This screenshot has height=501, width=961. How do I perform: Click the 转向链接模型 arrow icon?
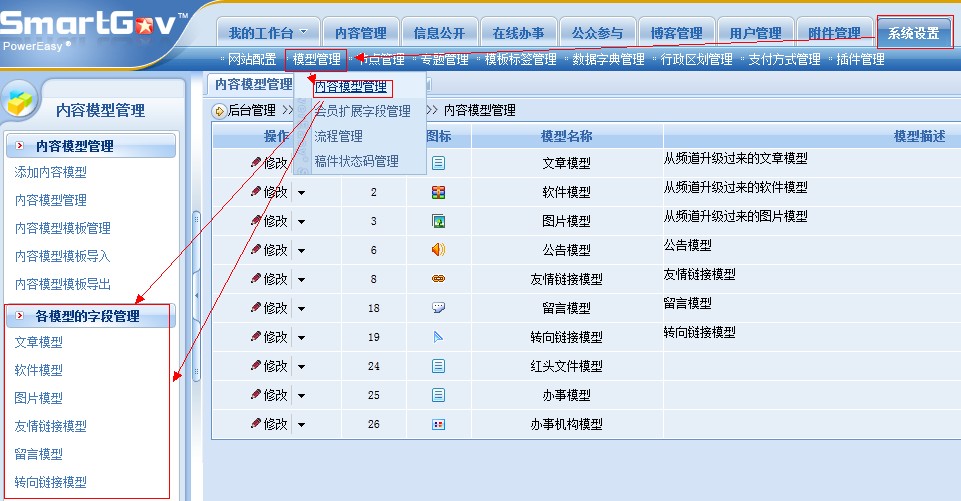438,337
